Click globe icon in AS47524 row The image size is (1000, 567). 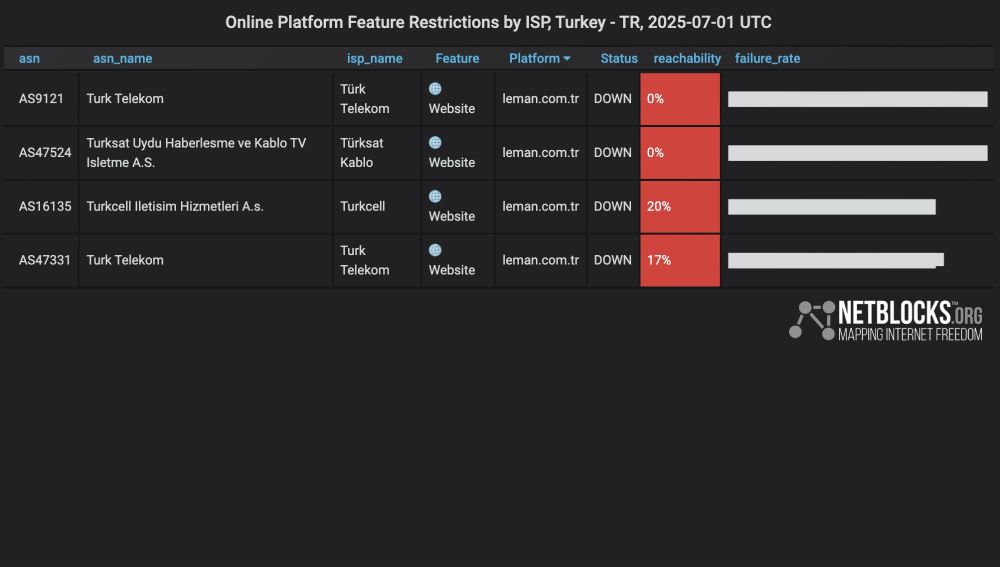click(x=435, y=142)
